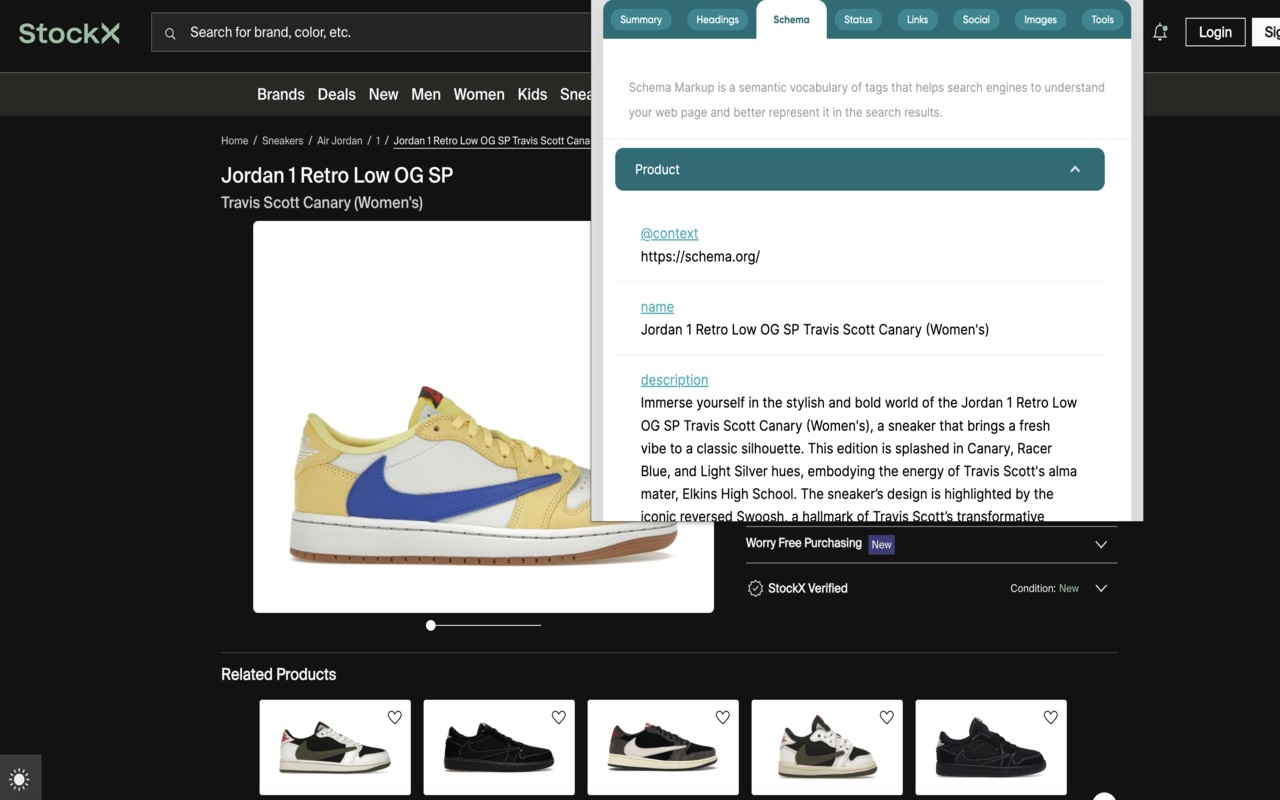Open third related product thumbnail

coord(663,747)
